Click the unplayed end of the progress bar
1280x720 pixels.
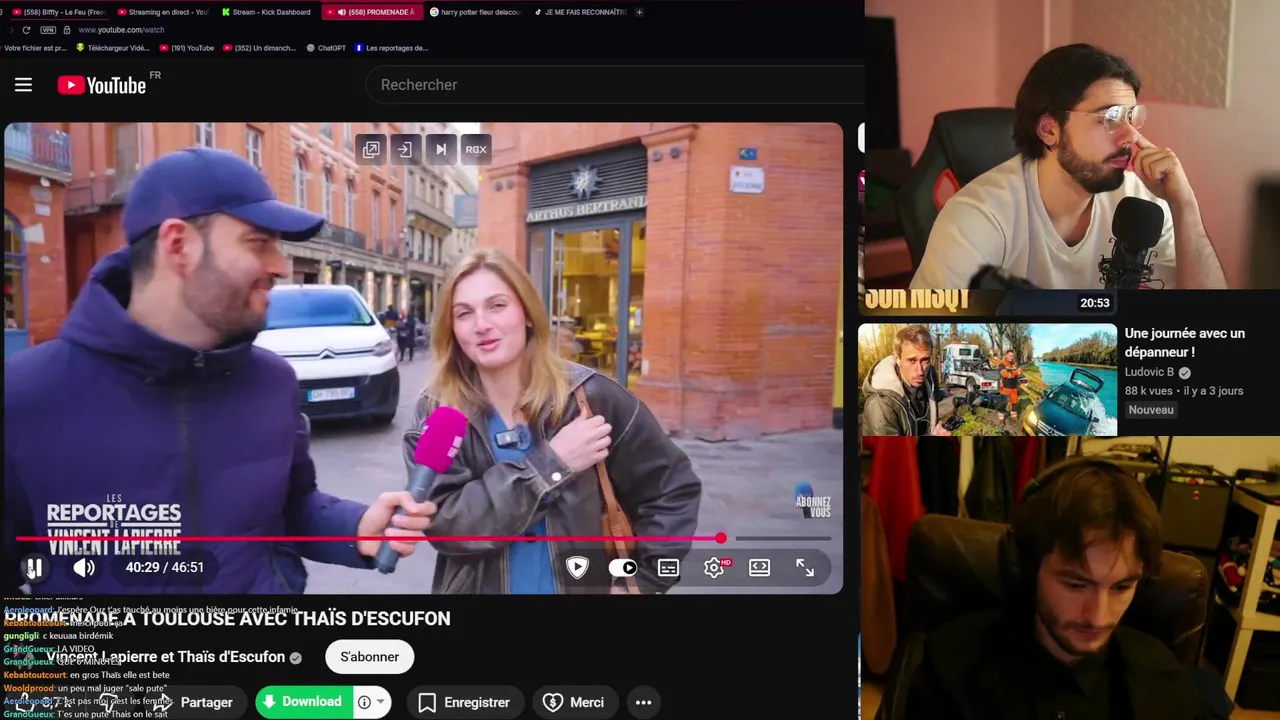click(x=782, y=539)
